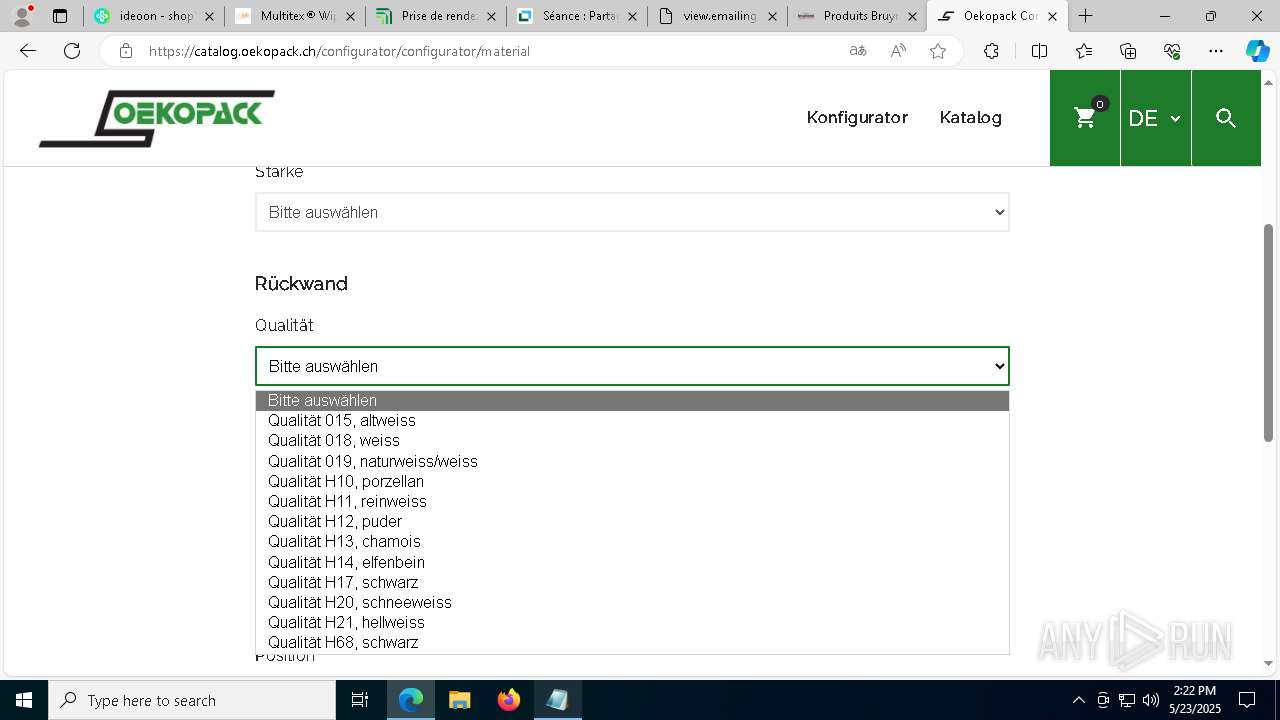Open Copilot icon in Edge toolbar
The width and height of the screenshot is (1280, 720).
tap(1257, 51)
